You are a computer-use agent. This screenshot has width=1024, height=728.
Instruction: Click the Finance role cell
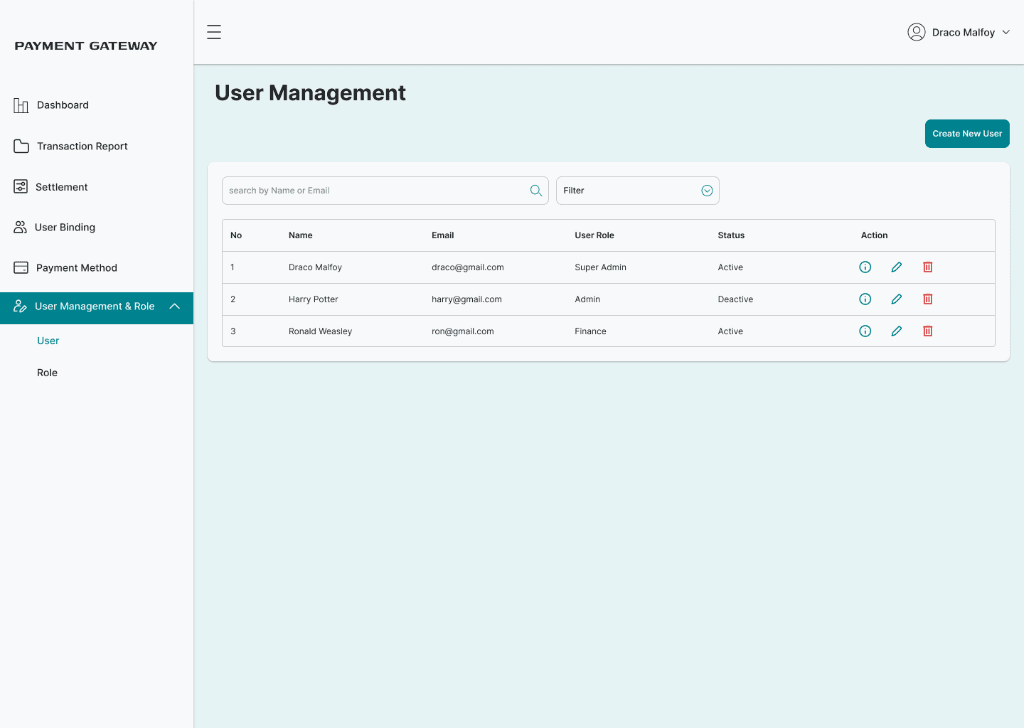click(x=590, y=331)
